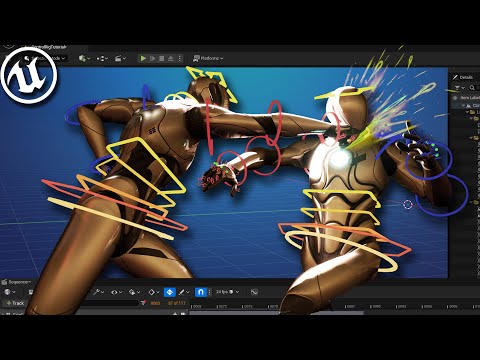480x360 pixels.
Task: Open the Platforms dropdown
Action: click(208, 58)
